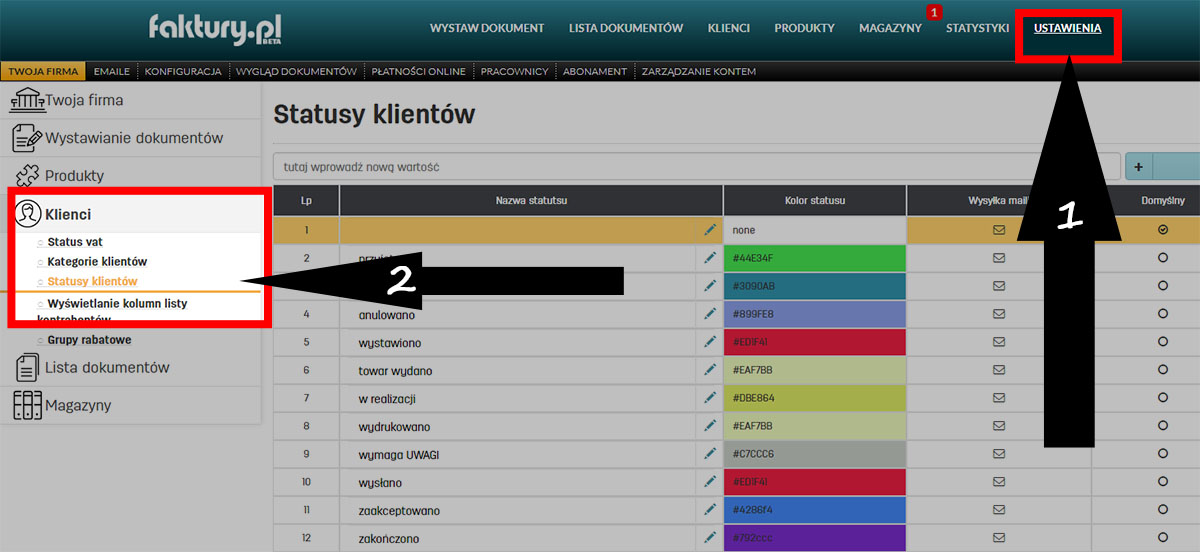Mark 'zakończono' as the default status radio

pyautogui.click(x=1162, y=538)
